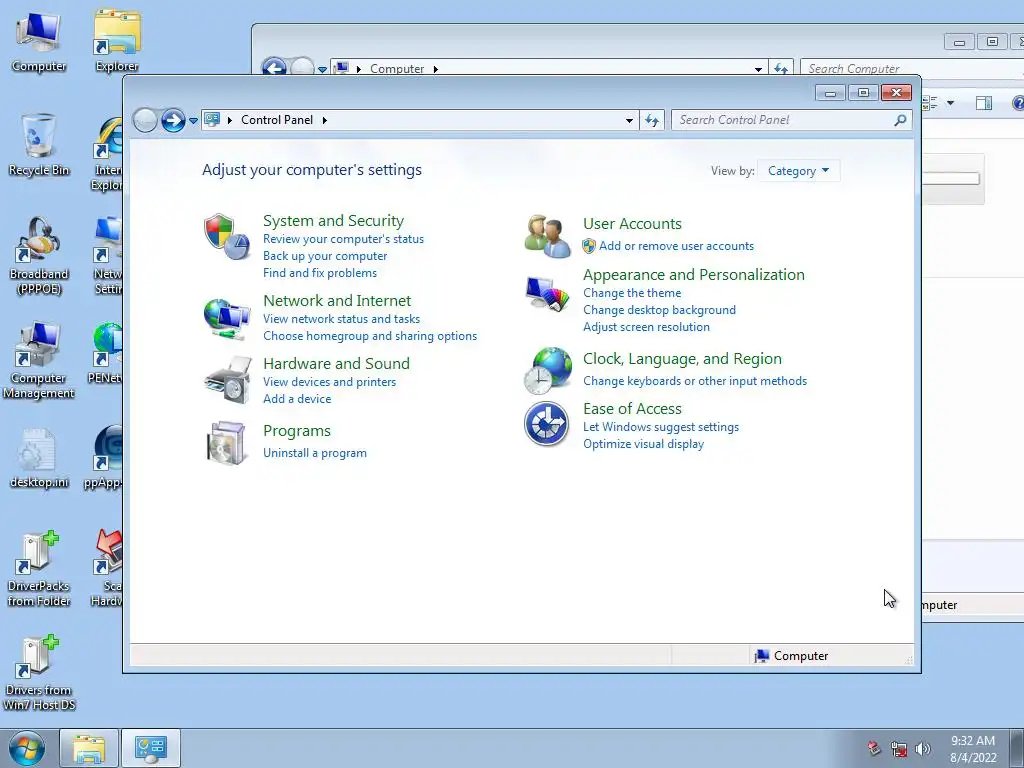This screenshot has height=768, width=1024.
Task: Open the View by Category dropdown
Action: coord(798,171)
